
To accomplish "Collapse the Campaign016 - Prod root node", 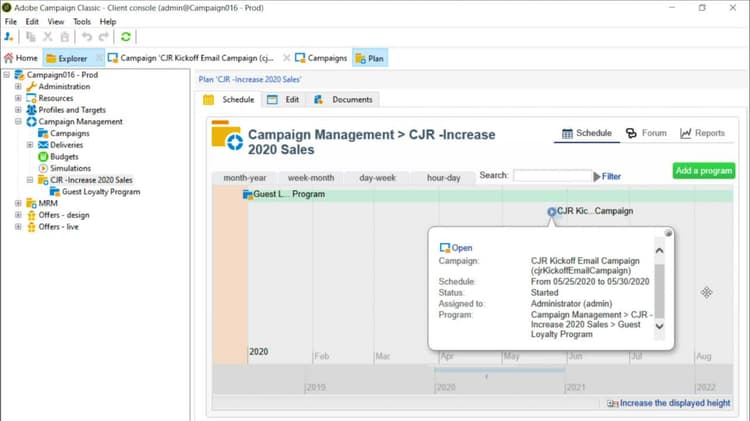I will tap(7, 75).
